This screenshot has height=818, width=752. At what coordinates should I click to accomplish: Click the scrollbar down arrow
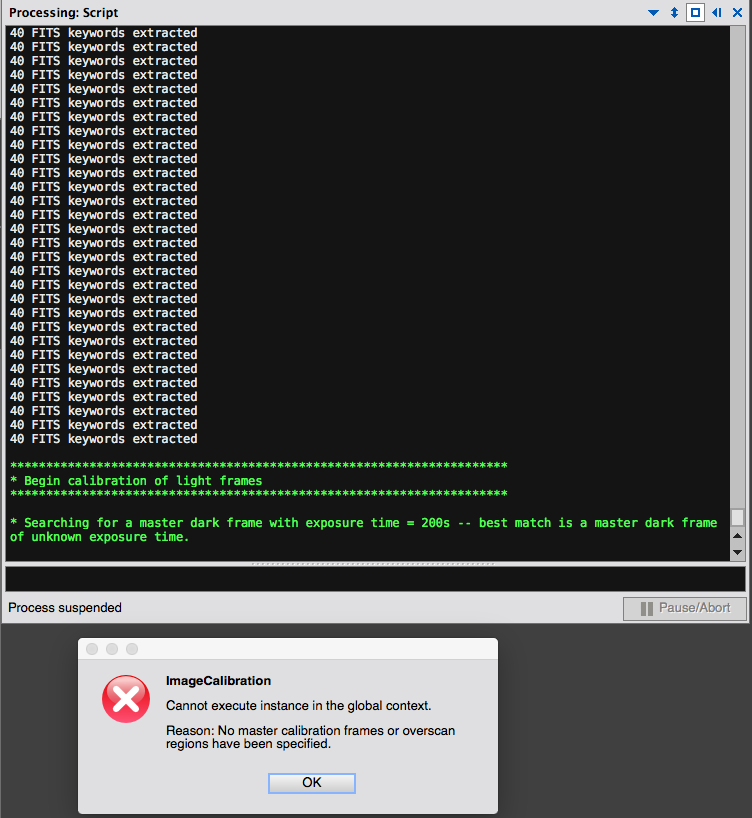pyautogui.click(x=737, y=552)
